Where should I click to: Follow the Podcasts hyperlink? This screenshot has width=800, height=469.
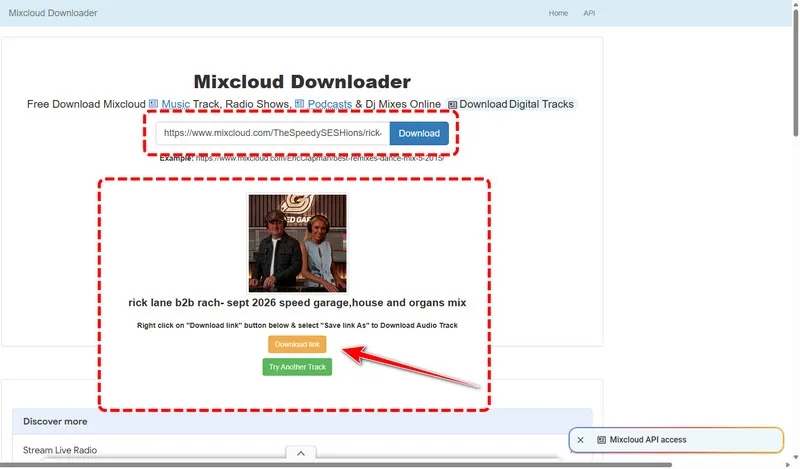tap(330, 104)
